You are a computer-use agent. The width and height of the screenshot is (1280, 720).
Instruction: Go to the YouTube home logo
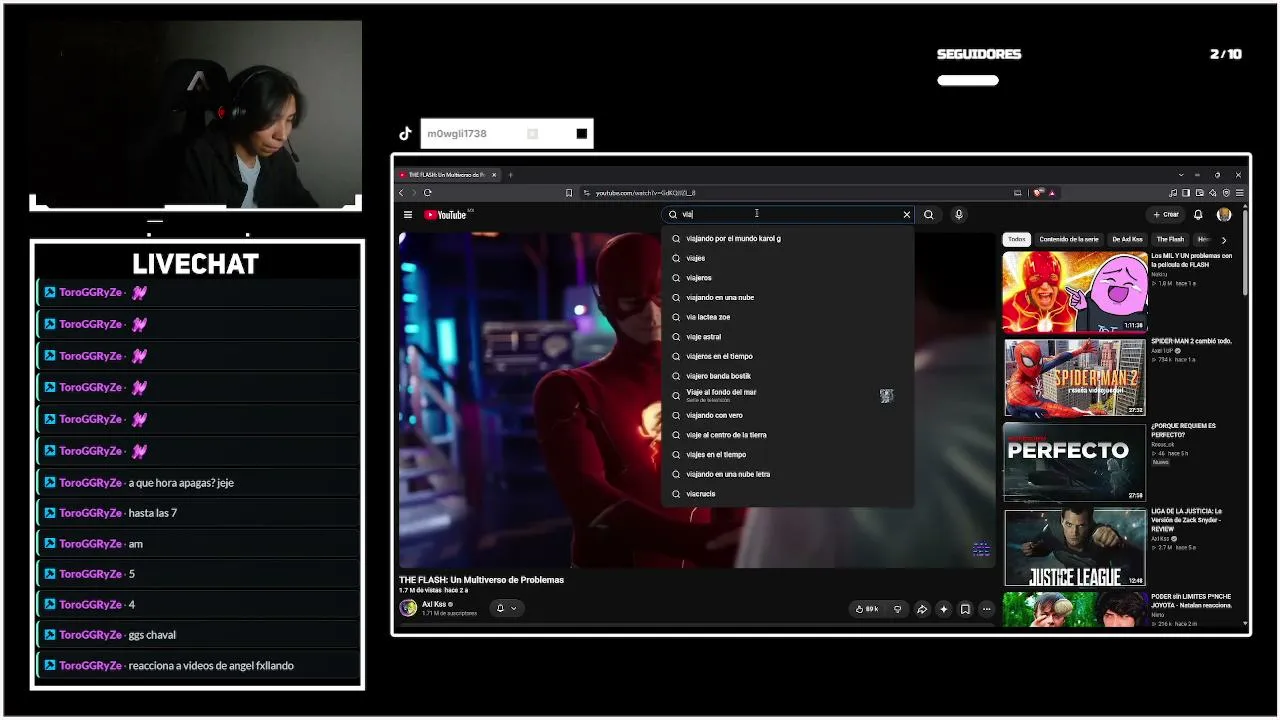(446, 215)
